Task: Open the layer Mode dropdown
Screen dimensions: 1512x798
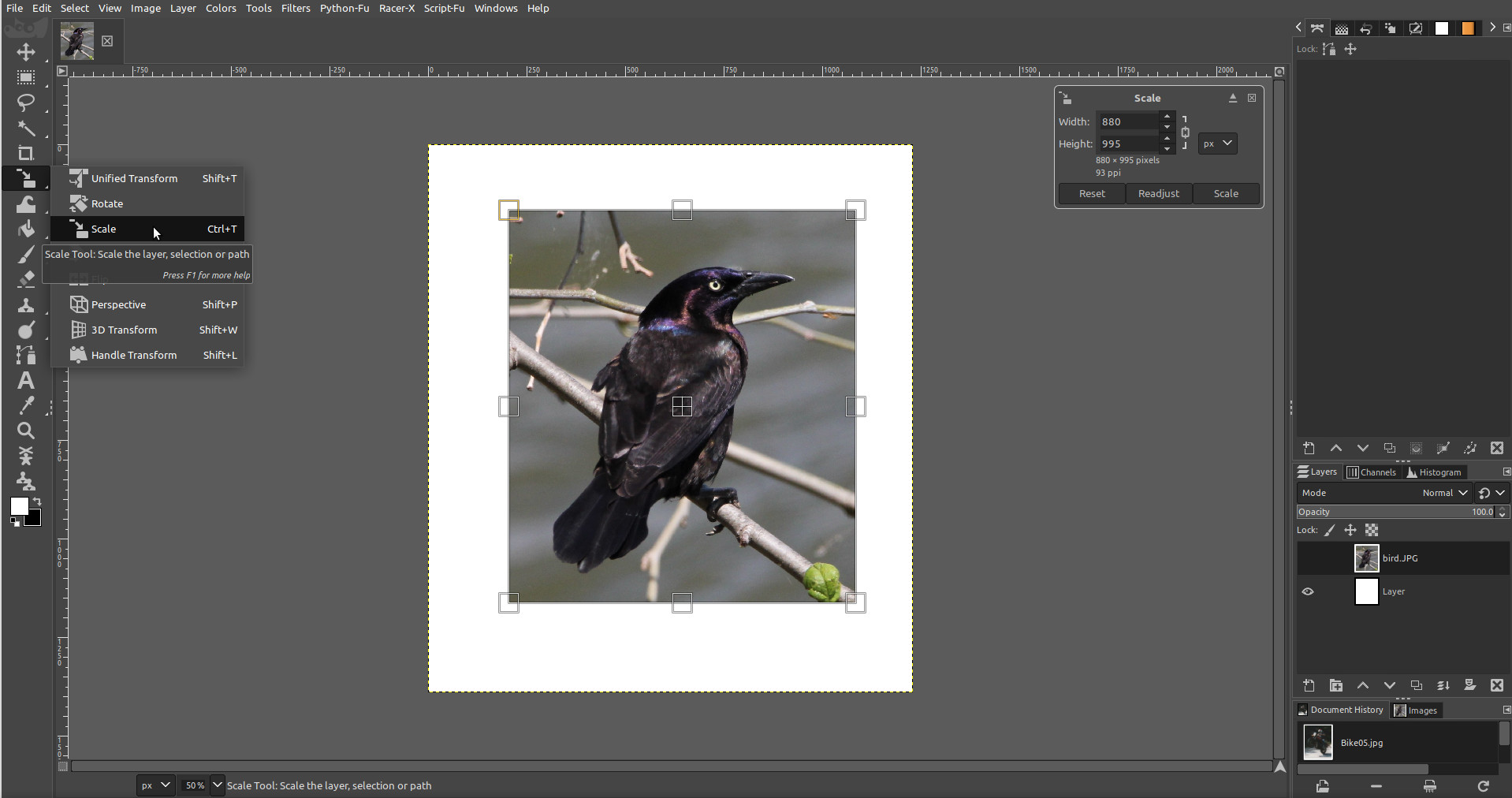Action: click(x=1384, y=493)
